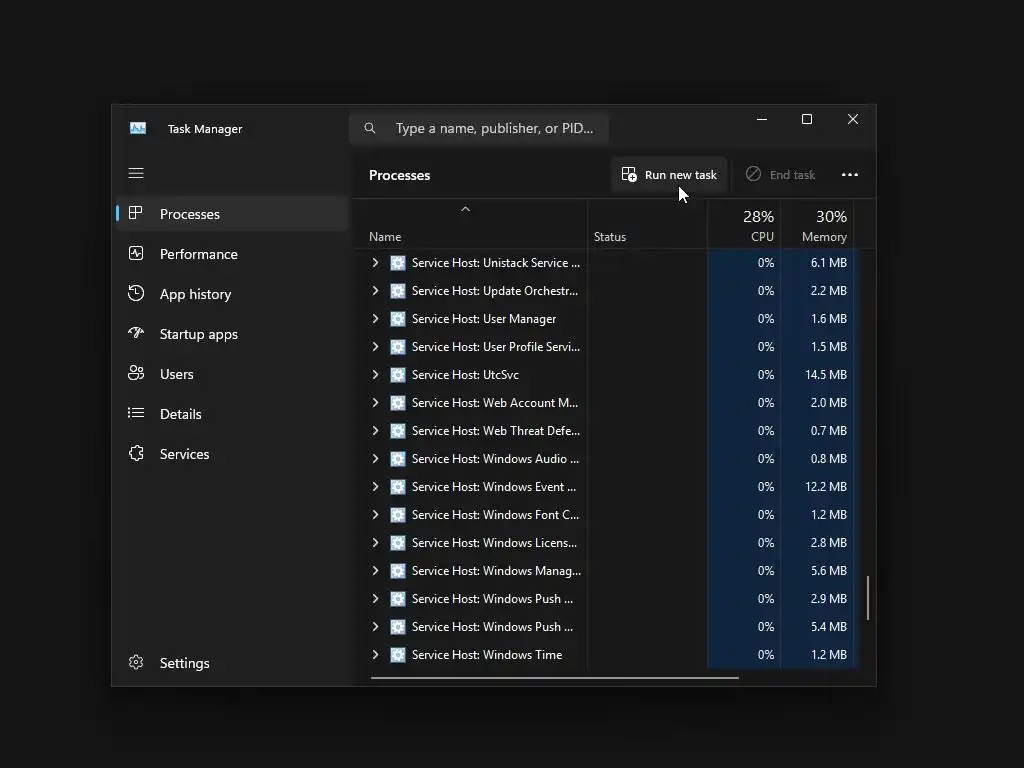Click the Details list icon

click(136, 413)
